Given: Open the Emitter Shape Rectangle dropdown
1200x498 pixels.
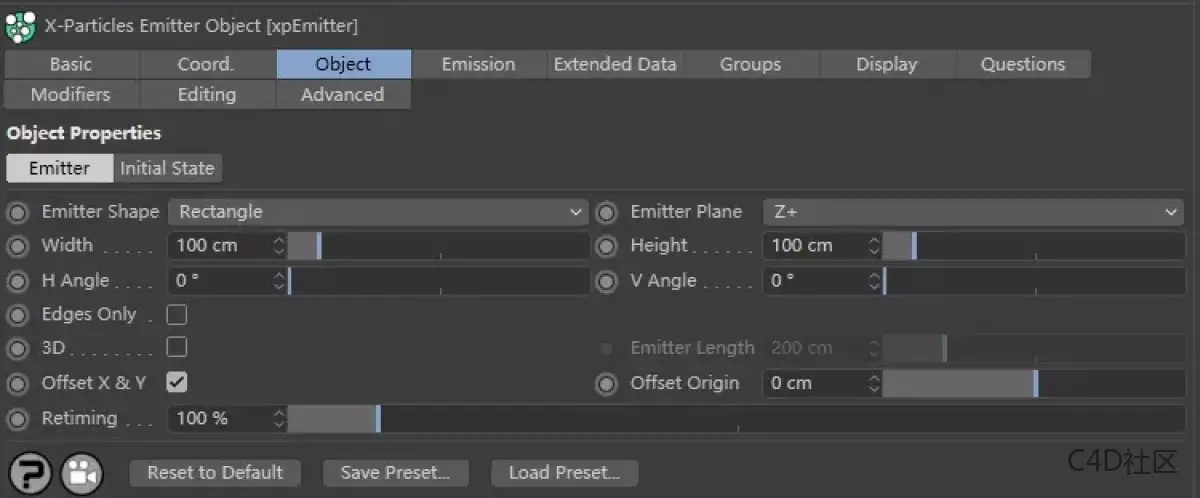Looking at the screenshot, I should coord(378,212).
